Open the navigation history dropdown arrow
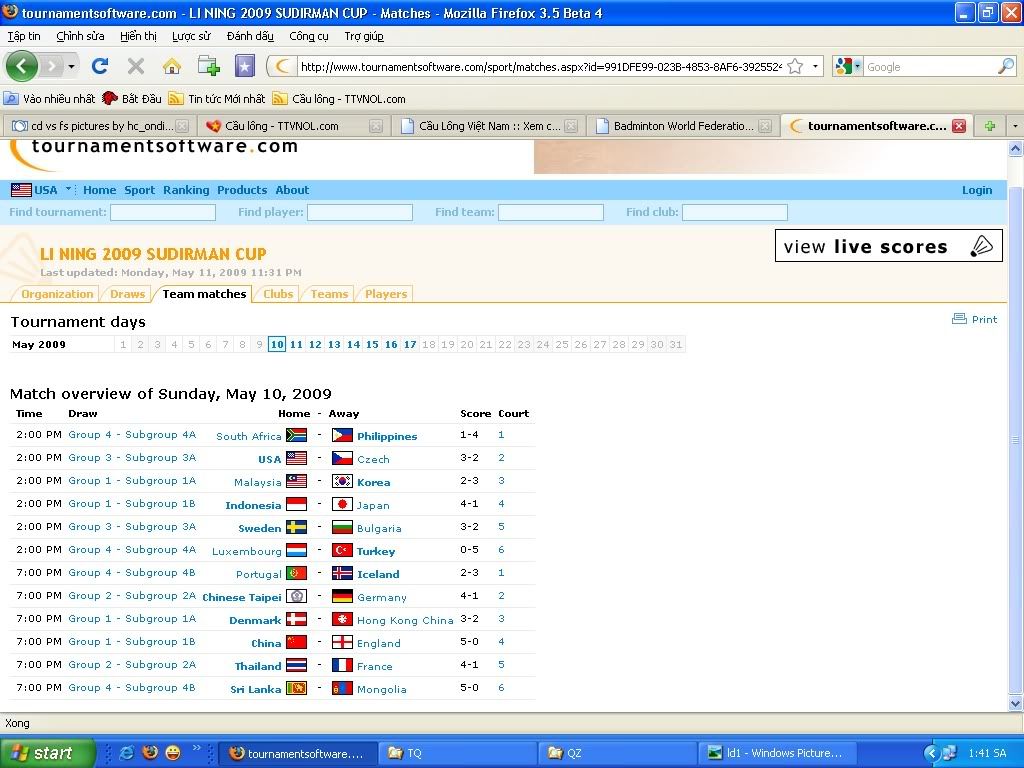1024x768 pixels. [71, 67]
